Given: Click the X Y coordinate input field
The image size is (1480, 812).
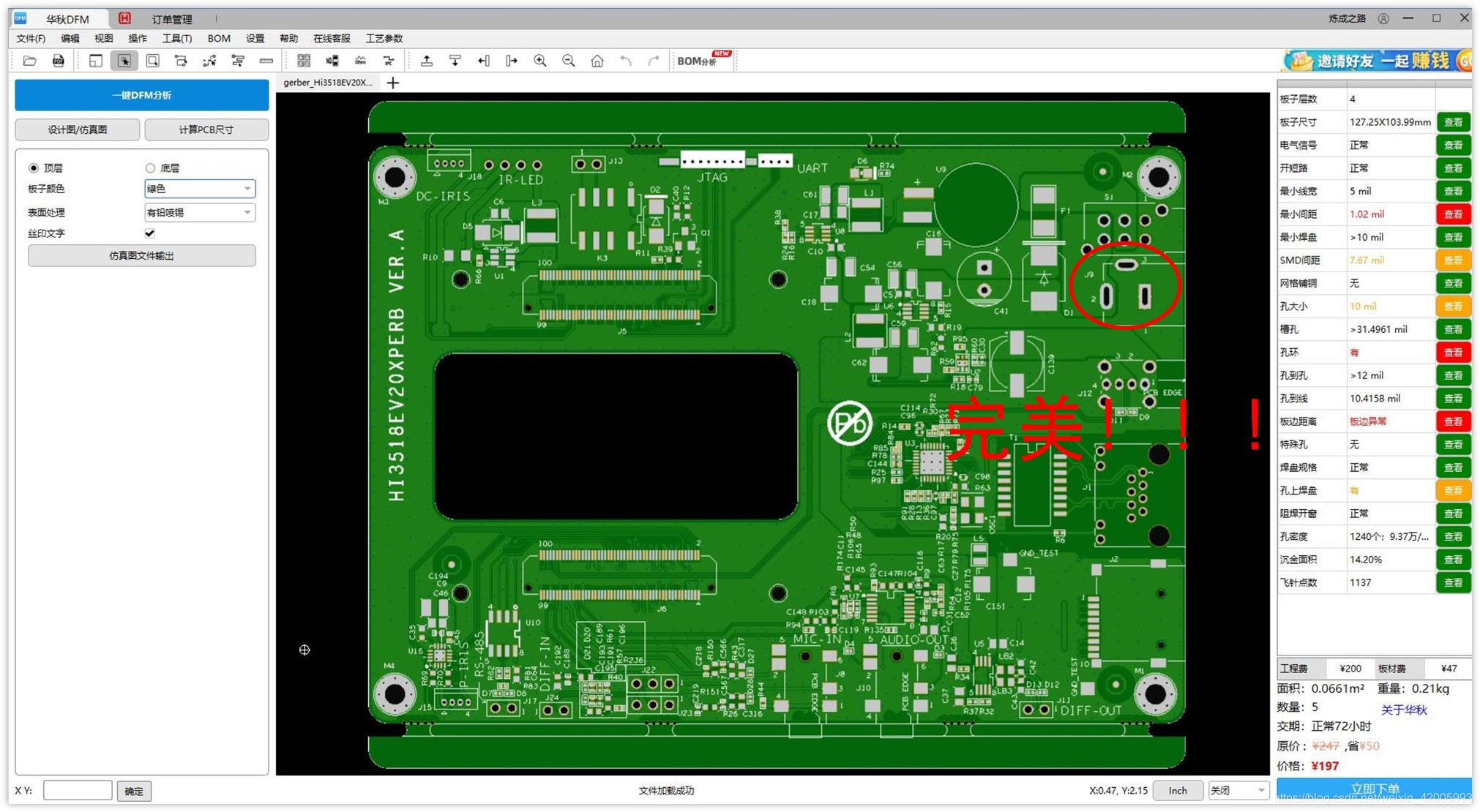Looking at the screenshot, I should coord(77,791).
